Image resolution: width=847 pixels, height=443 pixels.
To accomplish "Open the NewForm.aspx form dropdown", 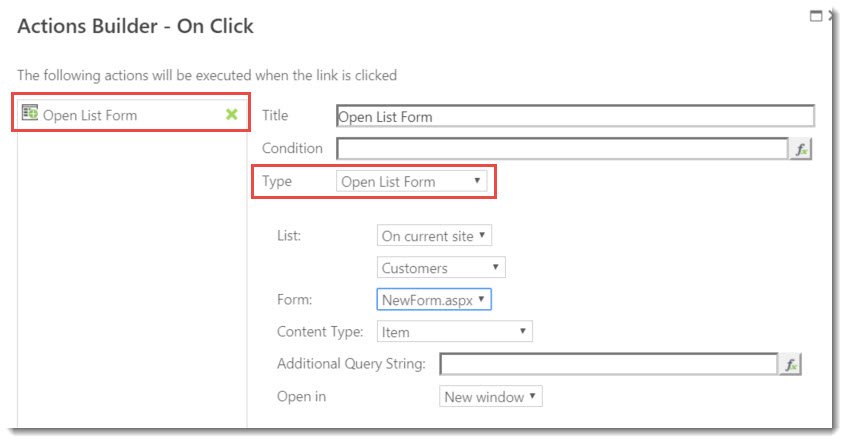I will [434, 299].
